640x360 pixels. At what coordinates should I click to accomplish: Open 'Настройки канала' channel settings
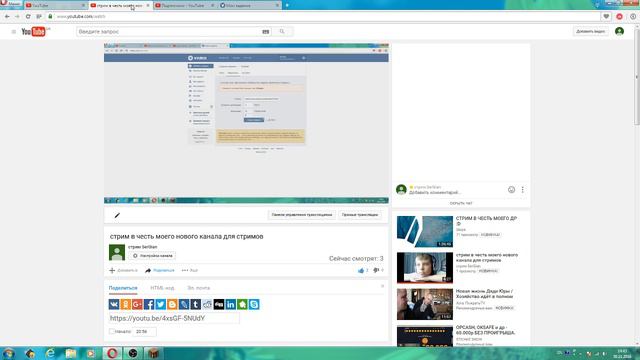pos(152,256)
